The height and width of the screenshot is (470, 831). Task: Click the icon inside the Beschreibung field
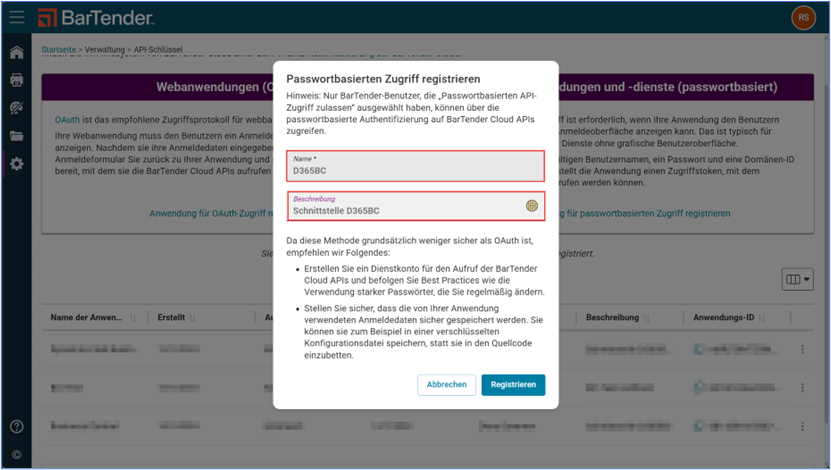click(533, 205)
